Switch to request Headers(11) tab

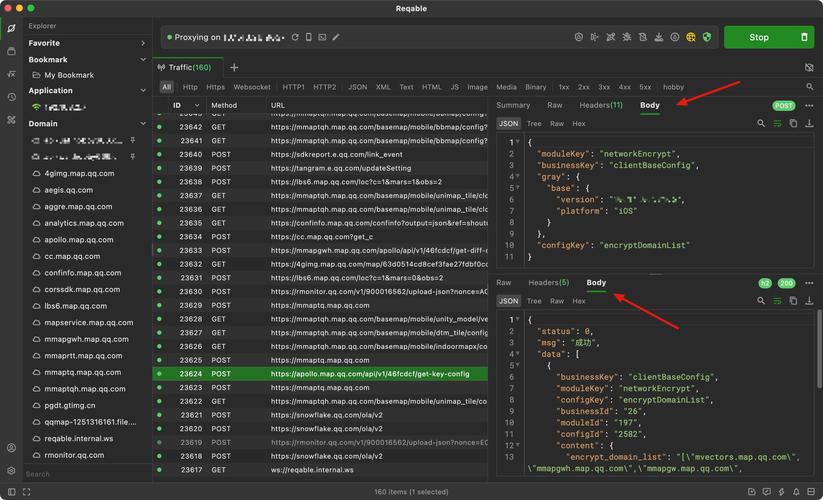tap(600, 105)
